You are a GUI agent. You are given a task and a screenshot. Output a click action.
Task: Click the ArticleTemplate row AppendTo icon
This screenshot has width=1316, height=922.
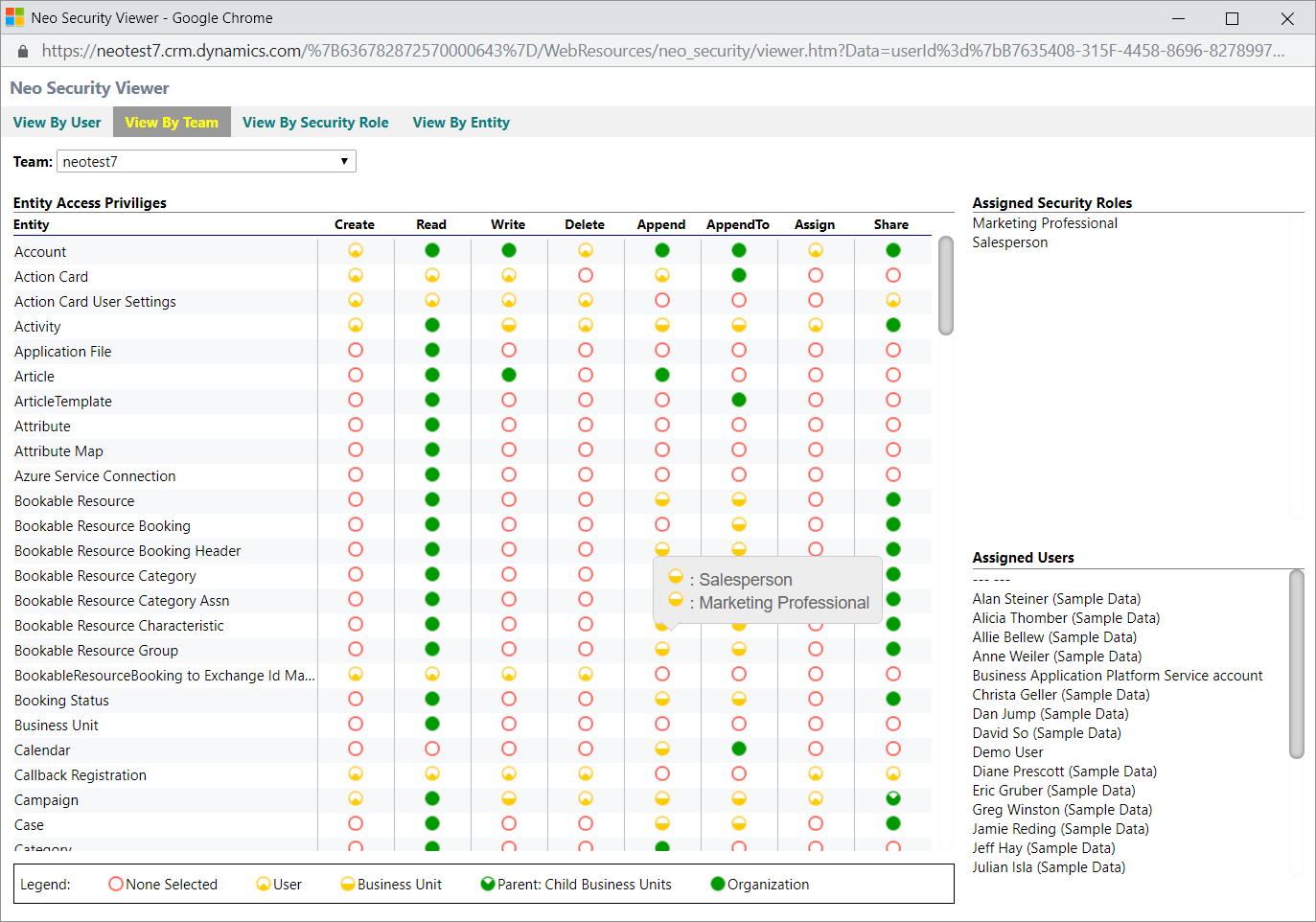pos(739,400)
